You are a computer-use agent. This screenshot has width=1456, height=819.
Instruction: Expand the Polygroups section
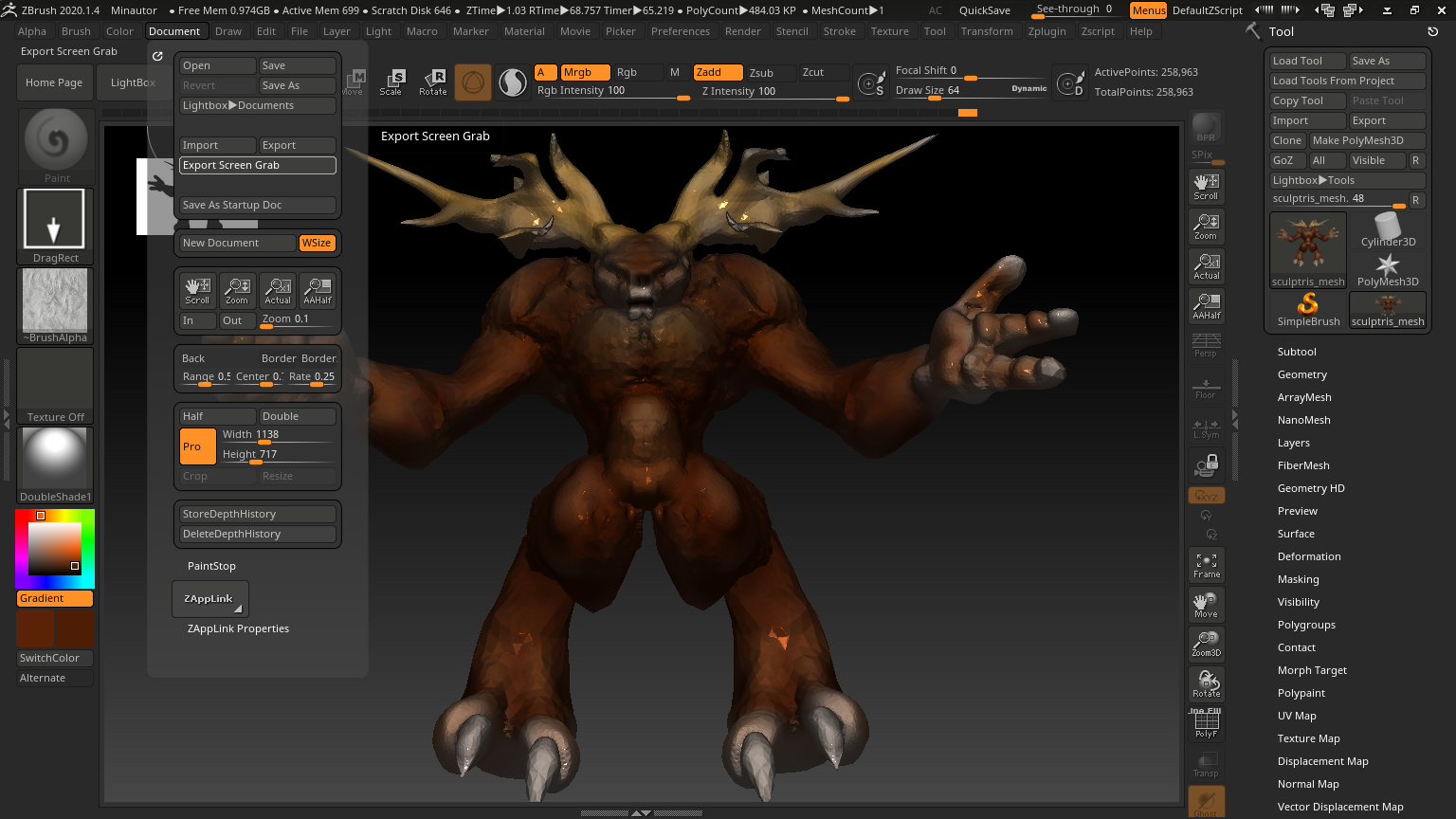pos(1306,625)
